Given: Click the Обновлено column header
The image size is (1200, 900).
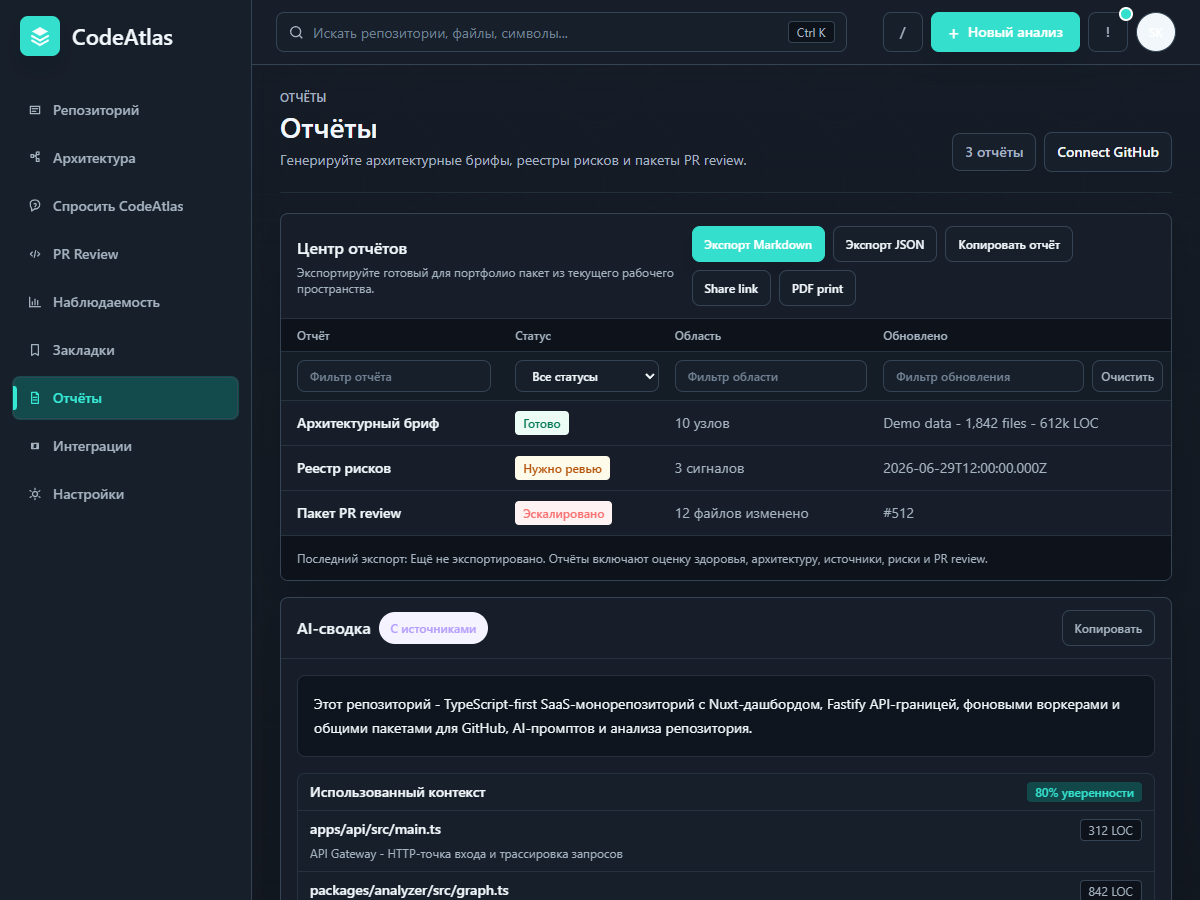Looking at the screenshot, I should point(915,336).
